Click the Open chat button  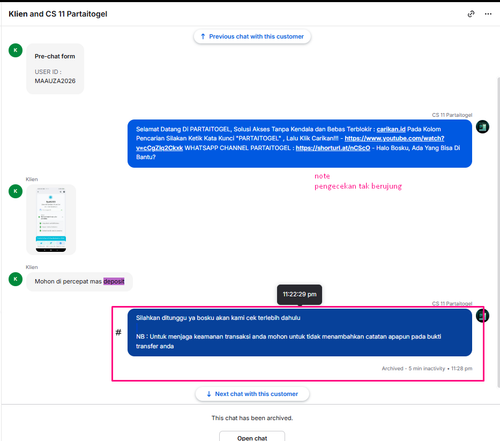point(252,437)
